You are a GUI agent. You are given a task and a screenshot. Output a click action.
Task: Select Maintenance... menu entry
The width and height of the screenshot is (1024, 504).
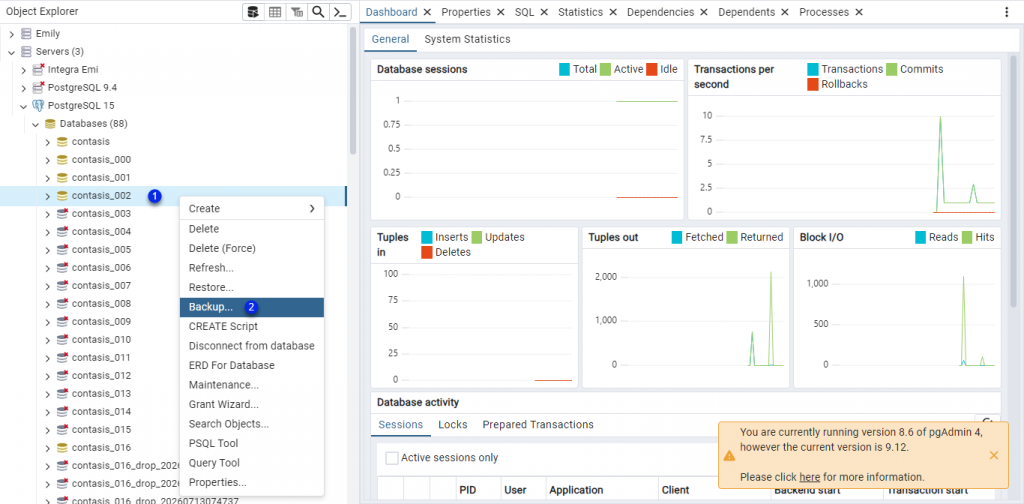tap(251, 385)
